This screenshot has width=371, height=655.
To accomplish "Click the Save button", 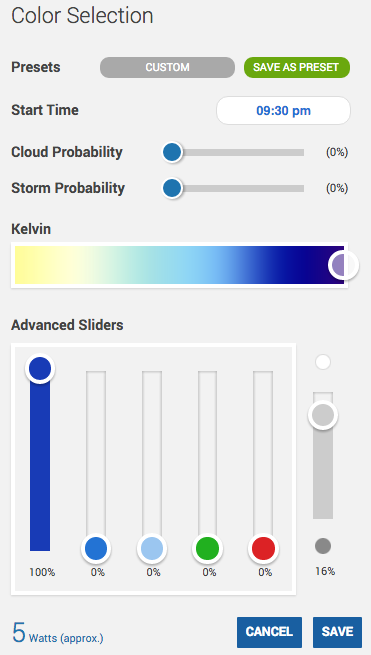I will pos(337,632).
